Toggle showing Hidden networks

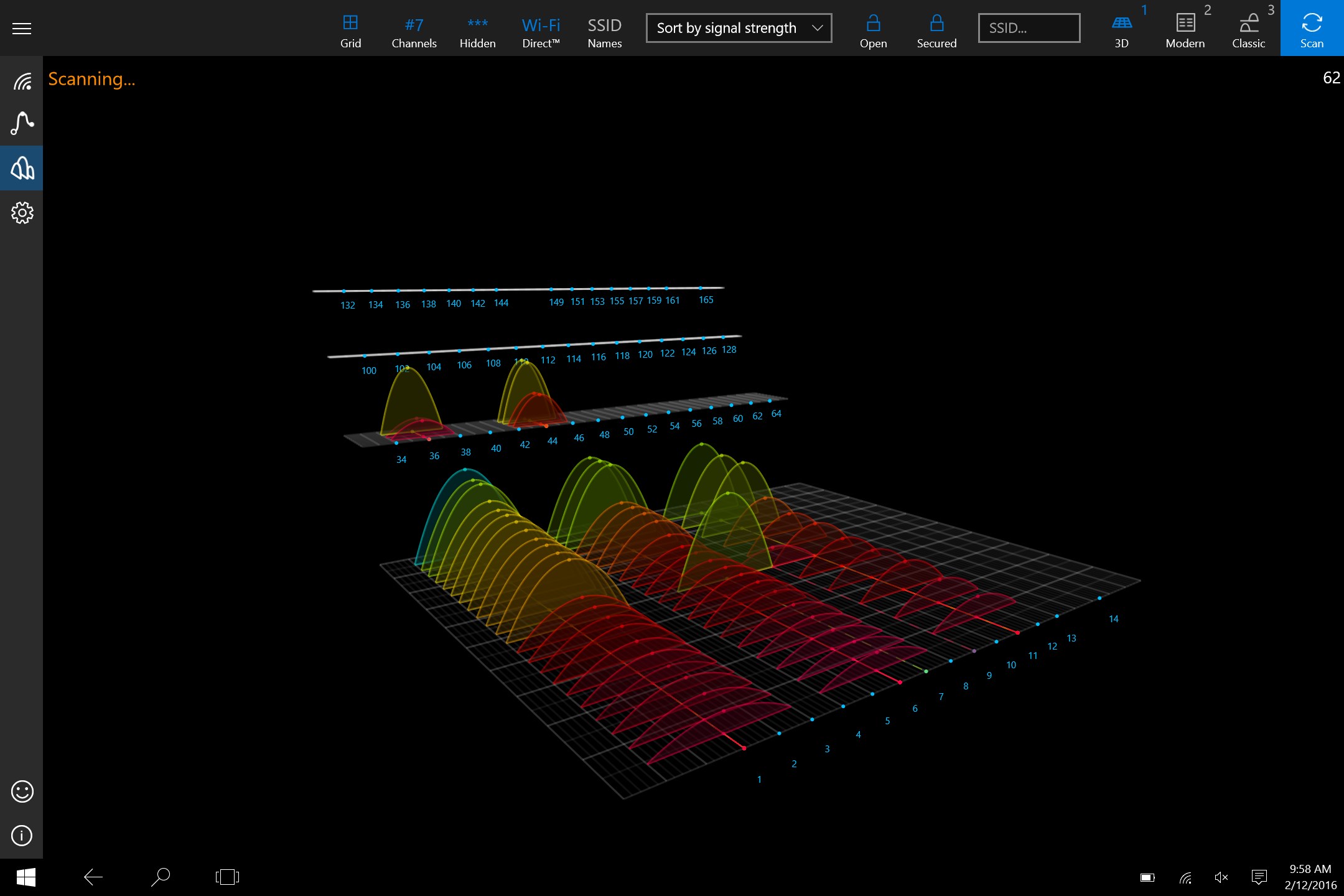click(x=477, y=31)
